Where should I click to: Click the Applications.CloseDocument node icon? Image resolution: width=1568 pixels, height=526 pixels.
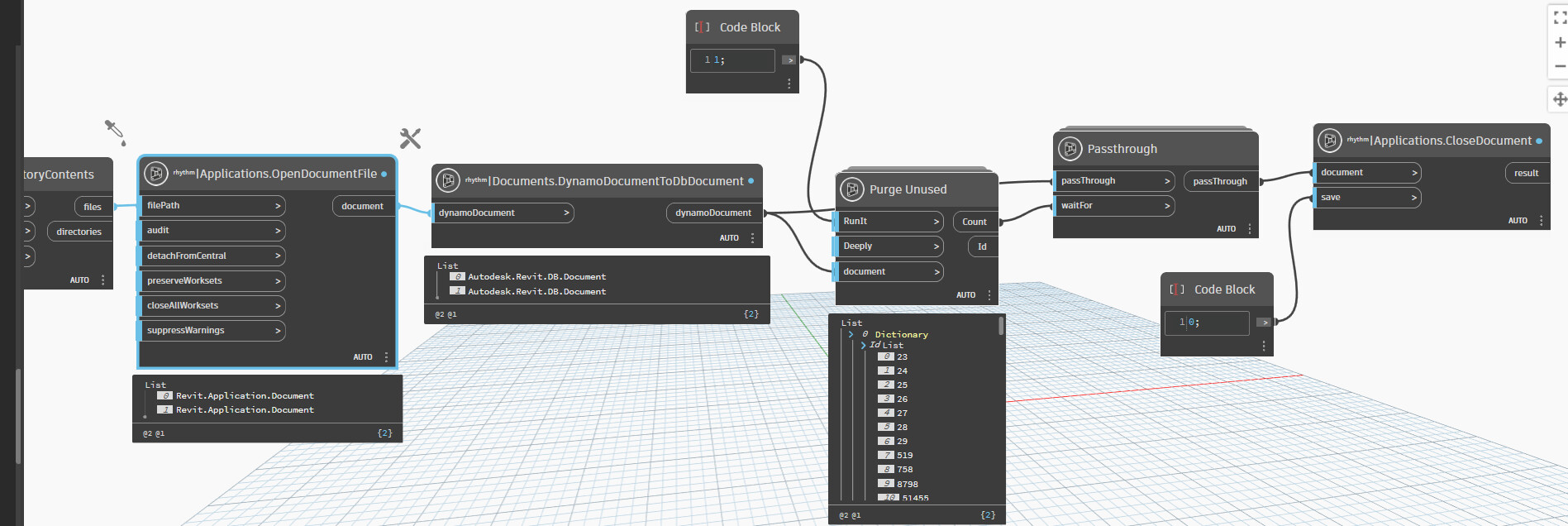(x=1330, y=141)
